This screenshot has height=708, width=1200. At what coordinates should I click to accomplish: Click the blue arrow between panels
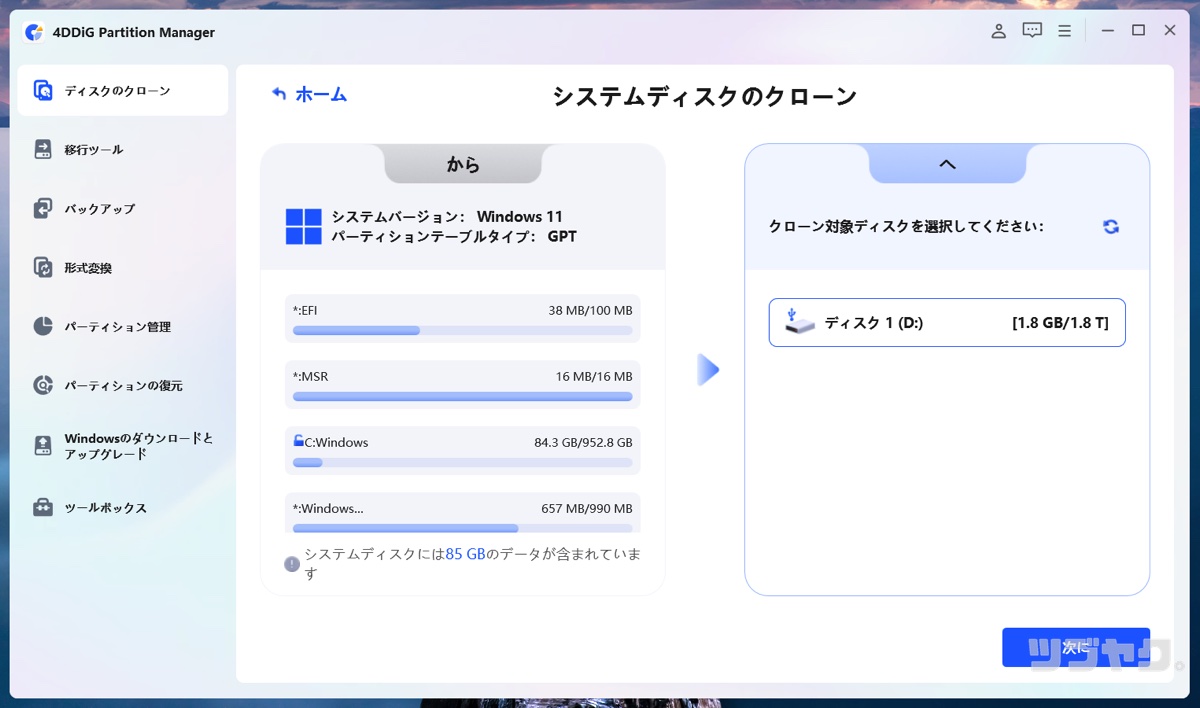click(708, 370)
